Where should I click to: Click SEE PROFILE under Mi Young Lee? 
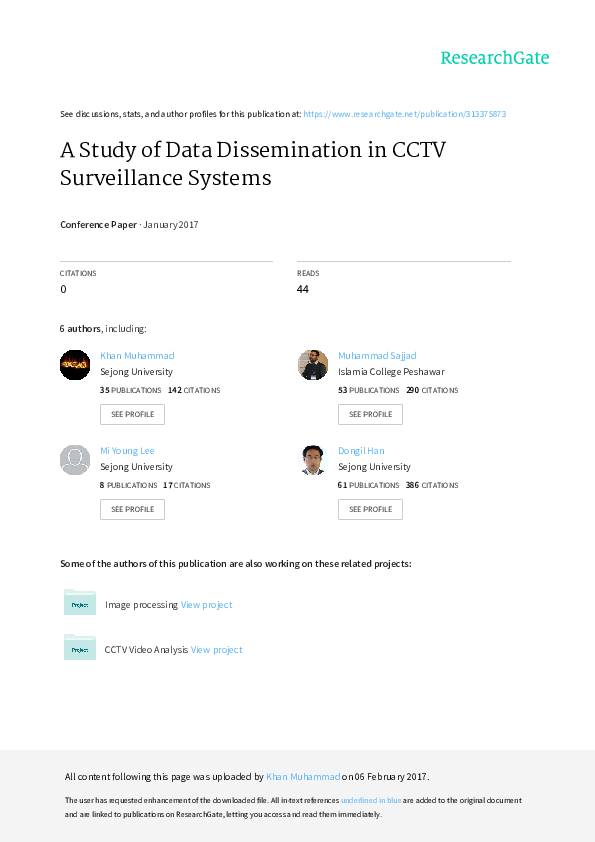point(132,508)
